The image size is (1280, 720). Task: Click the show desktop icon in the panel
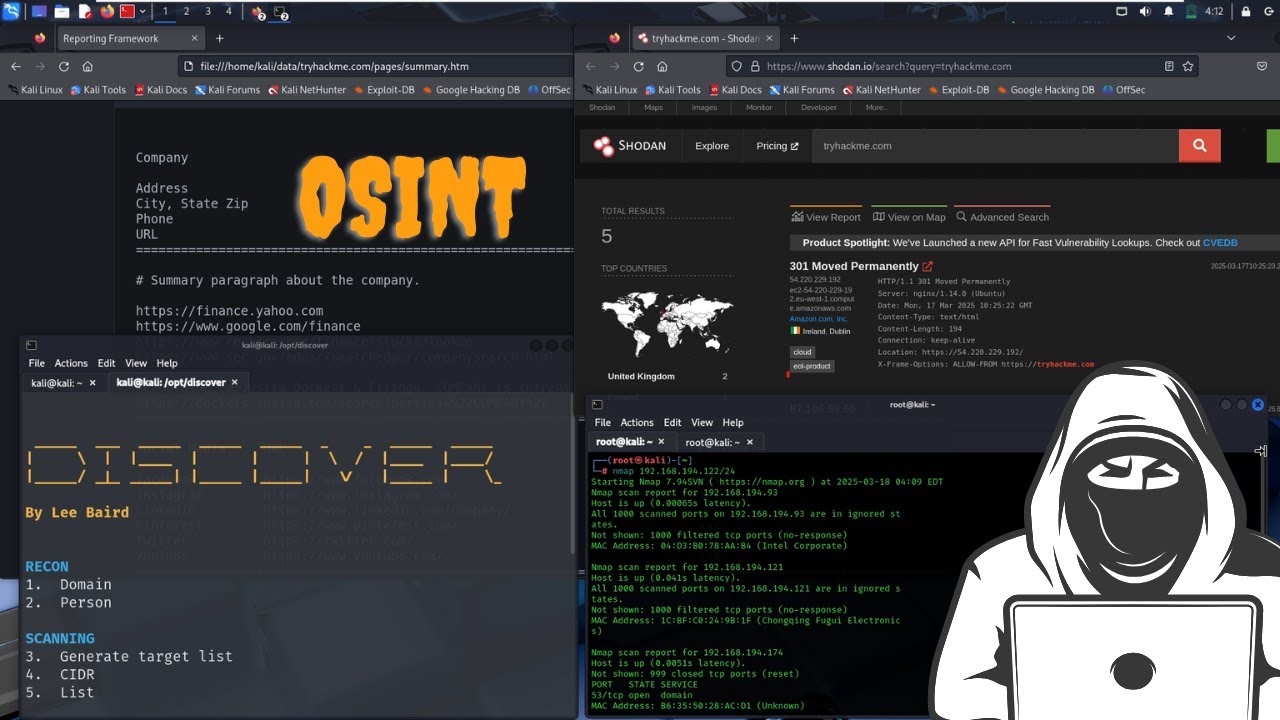(39, 12)
